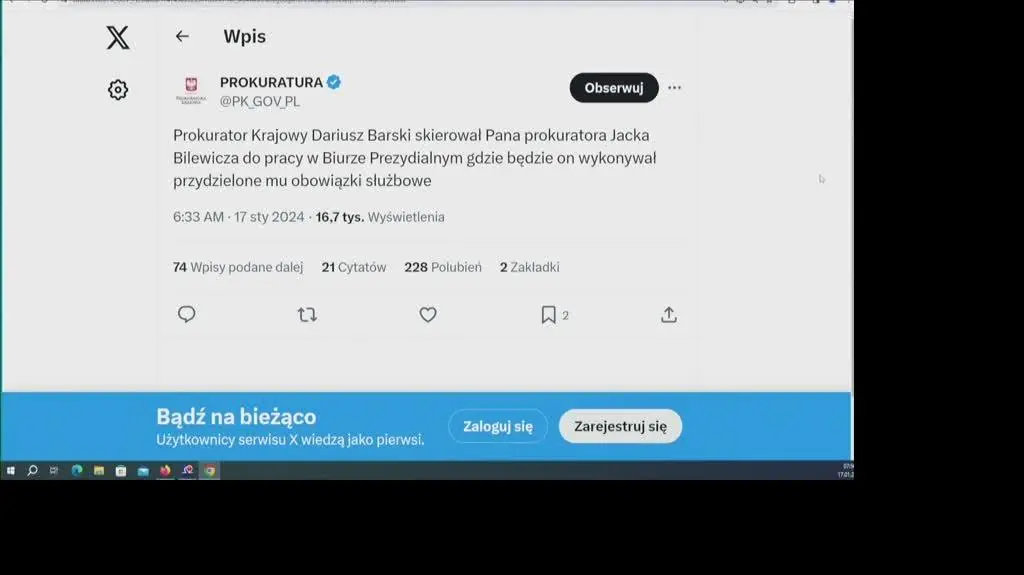Open the PROKURATURA profile avatar
Screen dimensions: 1024x575
[190, 90]
